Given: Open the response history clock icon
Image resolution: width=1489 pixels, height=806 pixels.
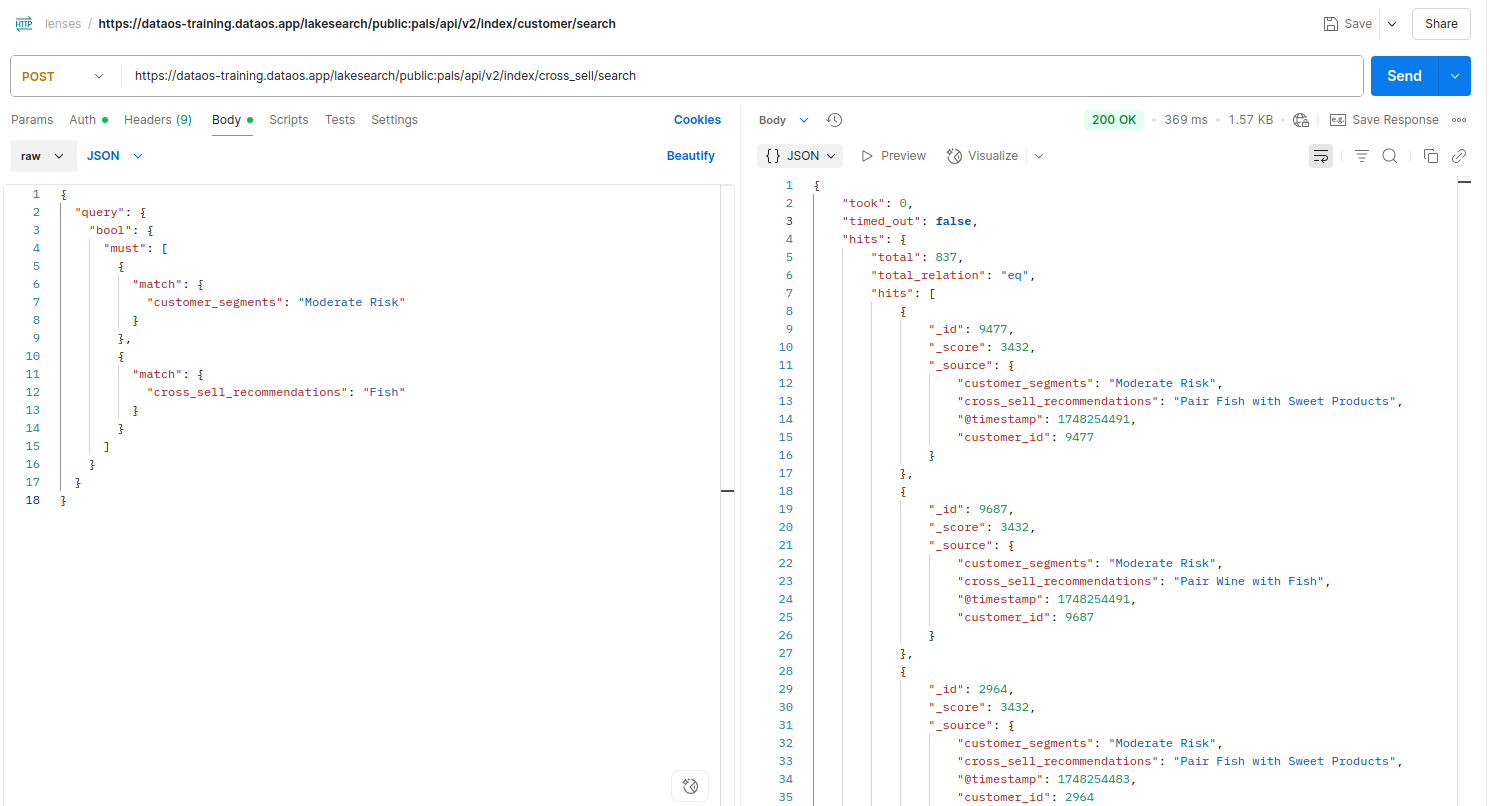Looking at the screenshot, I should 835,120.
